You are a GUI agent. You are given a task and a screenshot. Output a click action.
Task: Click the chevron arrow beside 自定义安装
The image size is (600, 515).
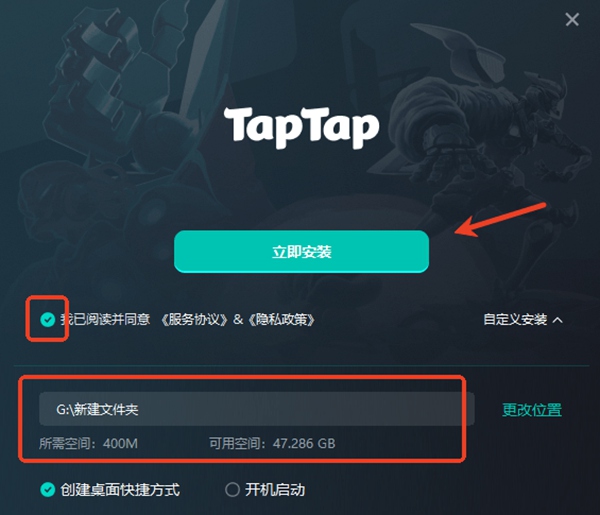point(558,319)
